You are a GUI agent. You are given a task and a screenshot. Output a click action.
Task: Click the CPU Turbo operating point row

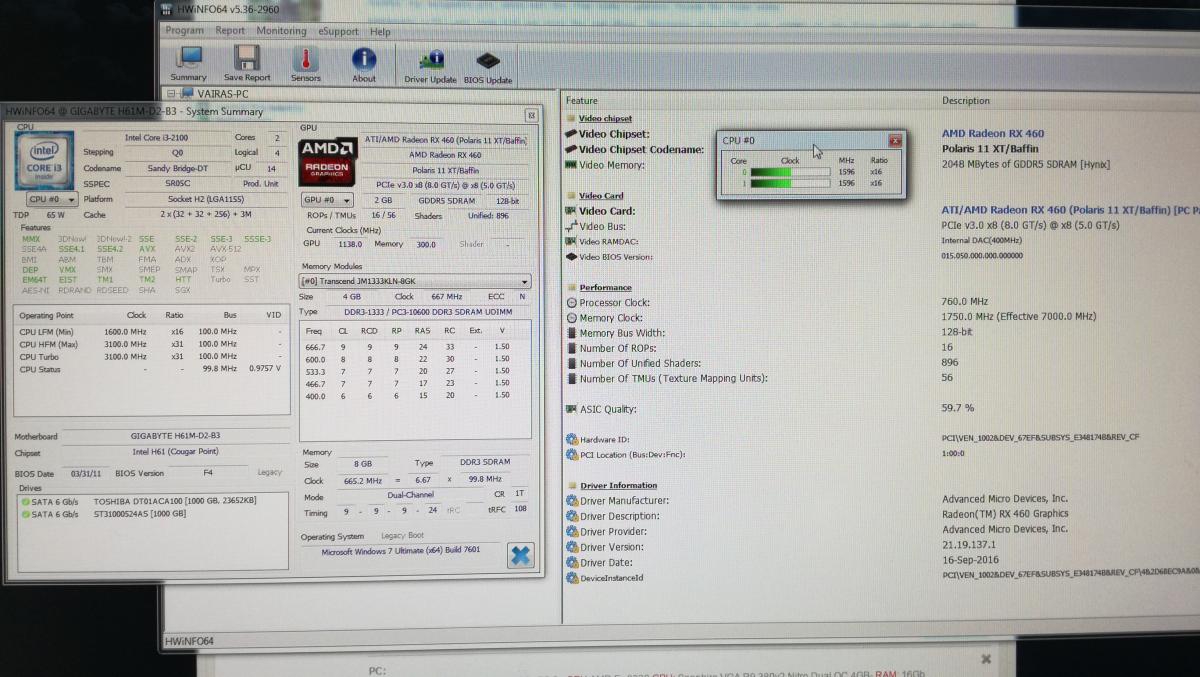pos(150,356)
